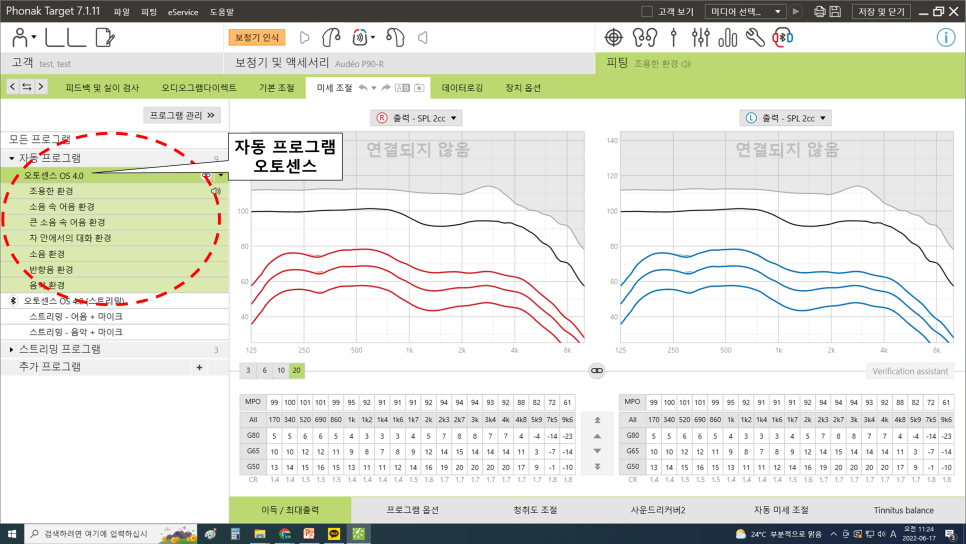The height and width of the screenshot is (544, 966).
Task: Open the 프로그램 옵션 bottom tab
Action: click(x=413, y=510)
